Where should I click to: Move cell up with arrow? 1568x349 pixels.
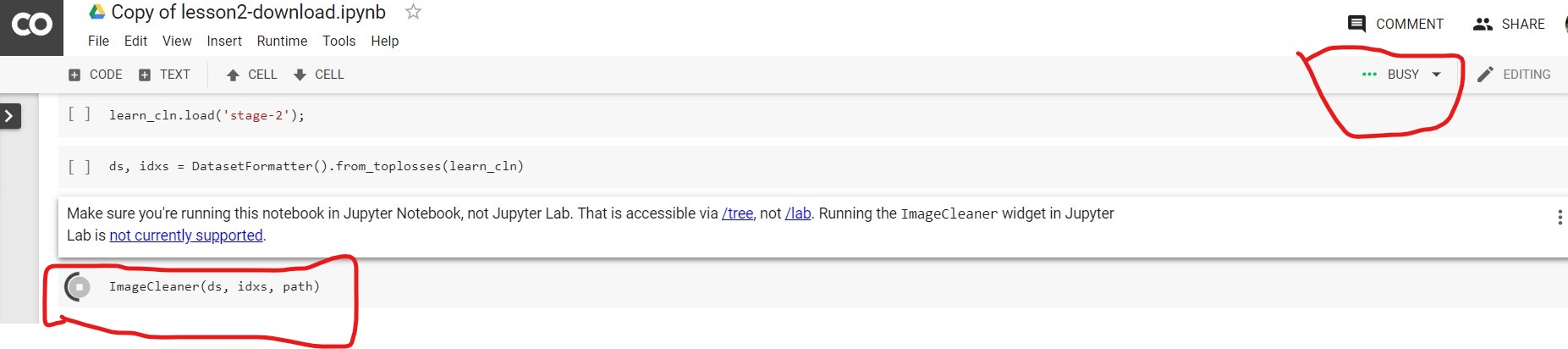[x=251, y=75]
